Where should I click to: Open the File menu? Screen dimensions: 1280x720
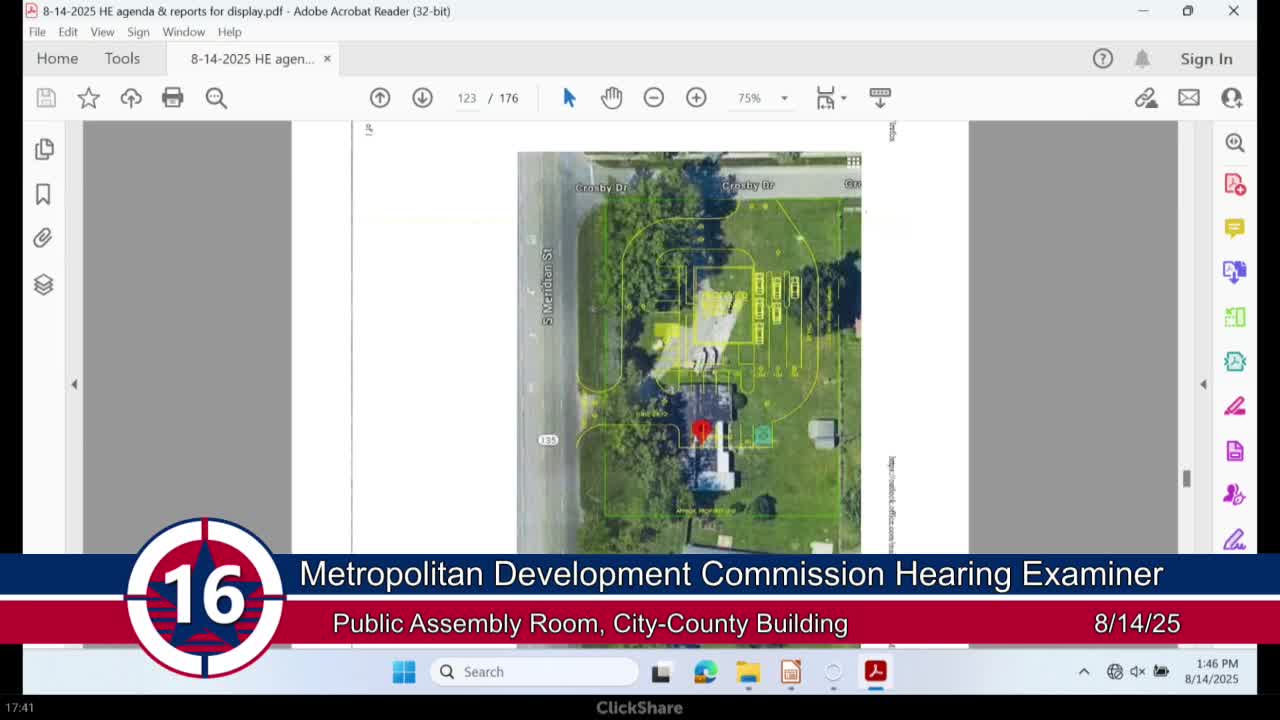[37, 32]
